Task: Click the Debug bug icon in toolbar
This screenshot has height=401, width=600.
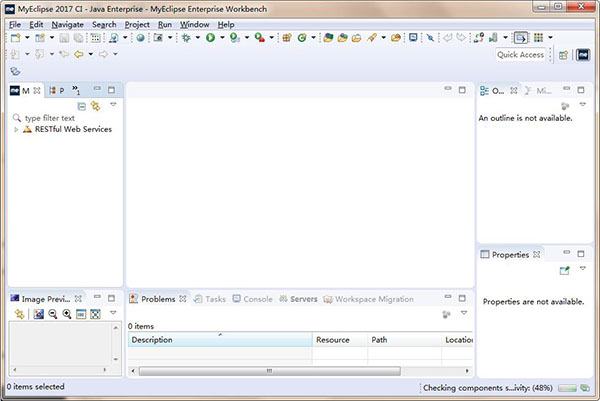Action: point(186,38)
